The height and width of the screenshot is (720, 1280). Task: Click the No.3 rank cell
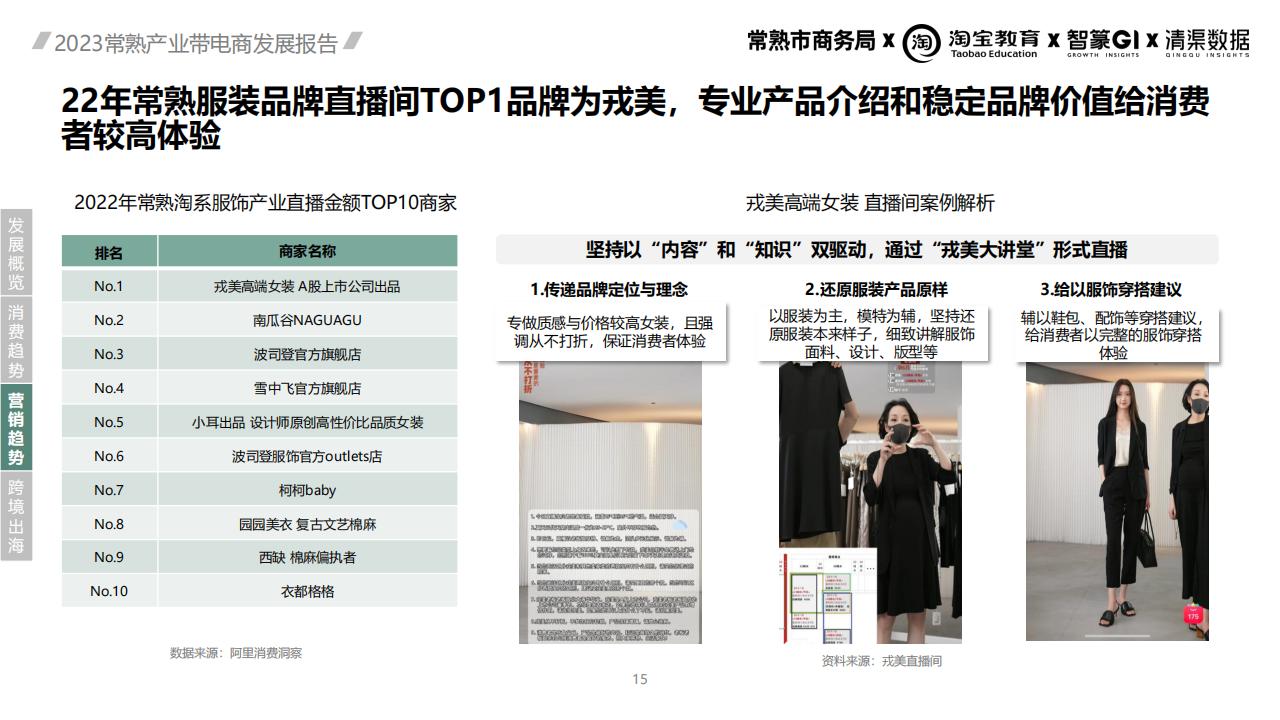click(109, 354)
